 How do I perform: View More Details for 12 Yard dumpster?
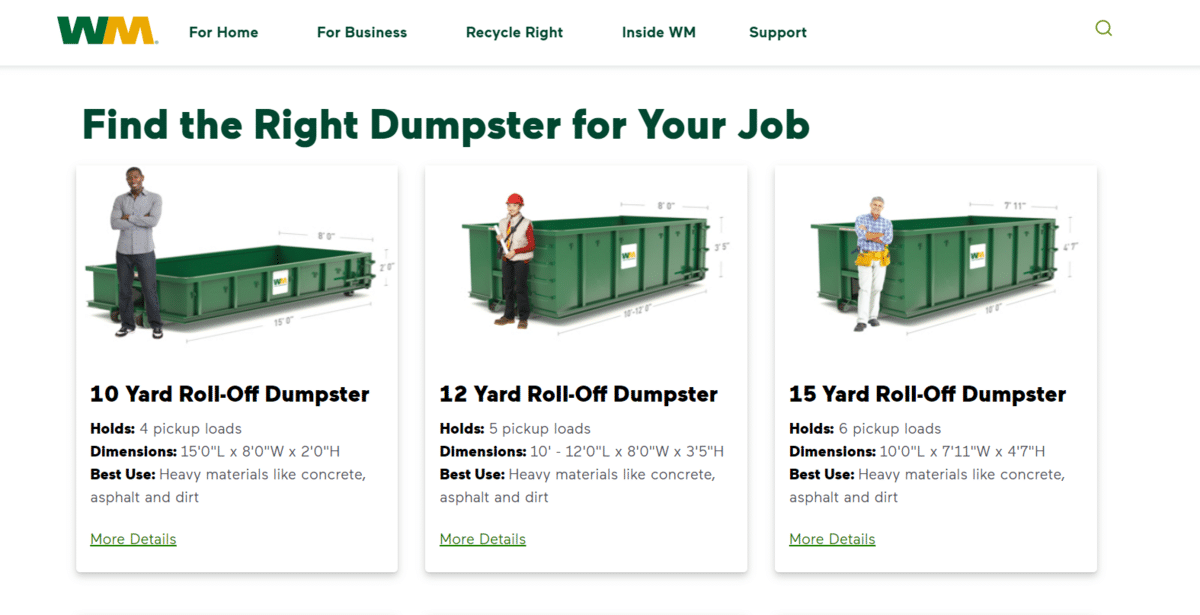point(482,539)
